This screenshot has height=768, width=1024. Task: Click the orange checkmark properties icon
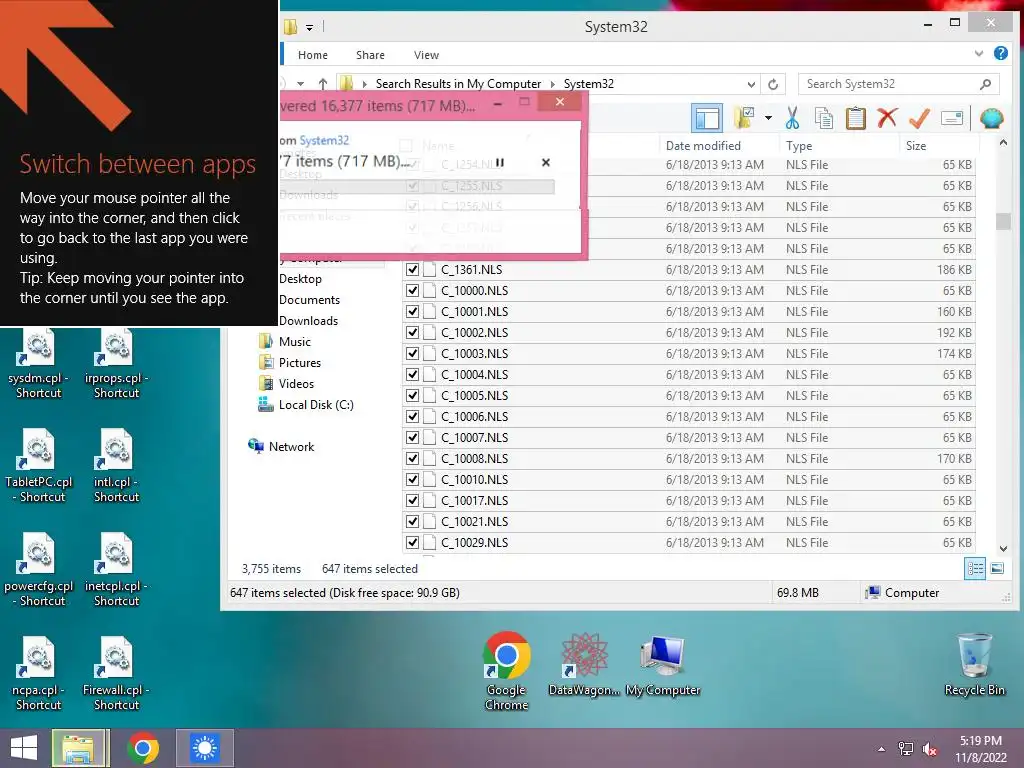tap(919, 118)
